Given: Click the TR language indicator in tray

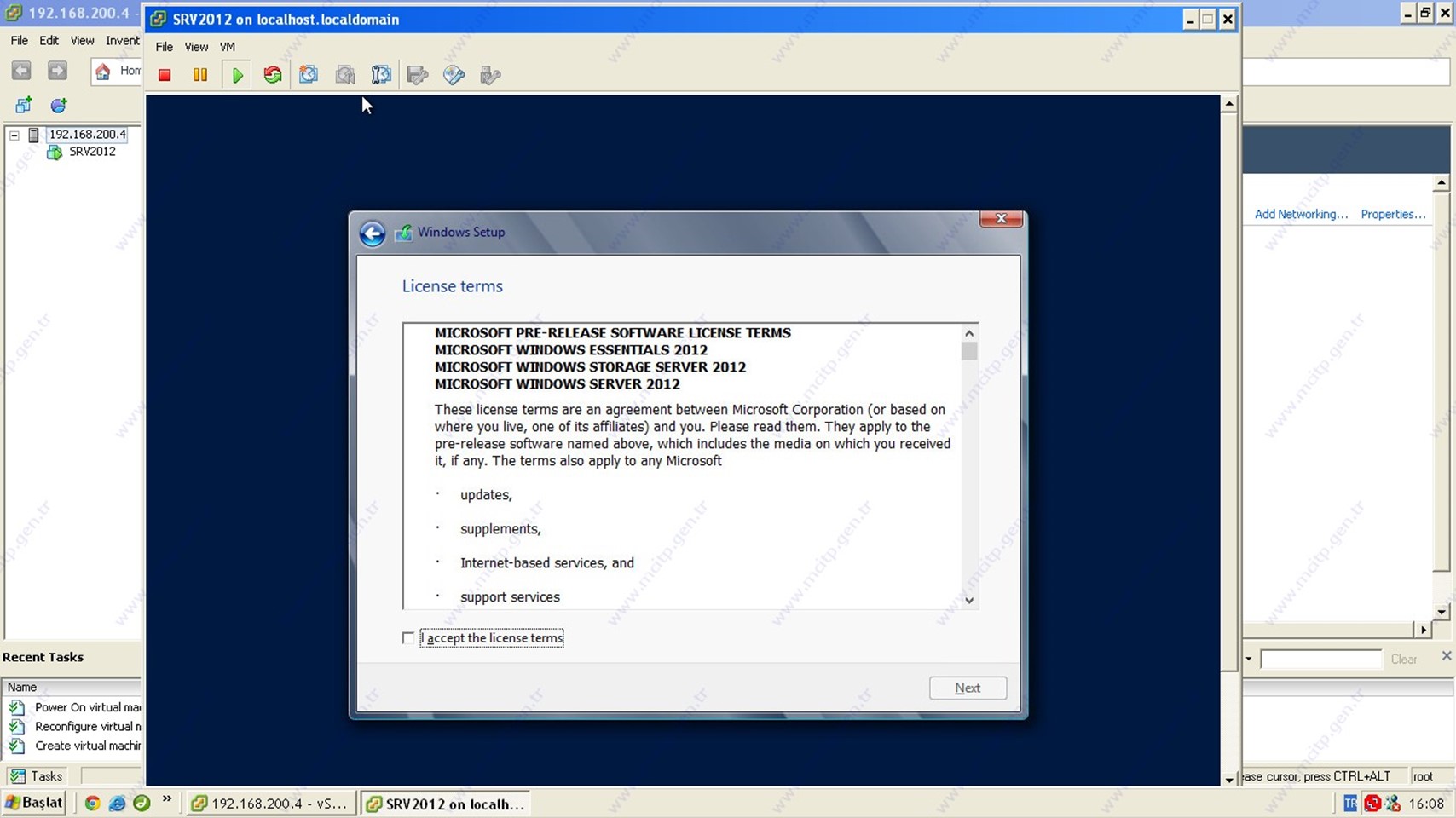Looking at the screenshot, I should 1349,804.
